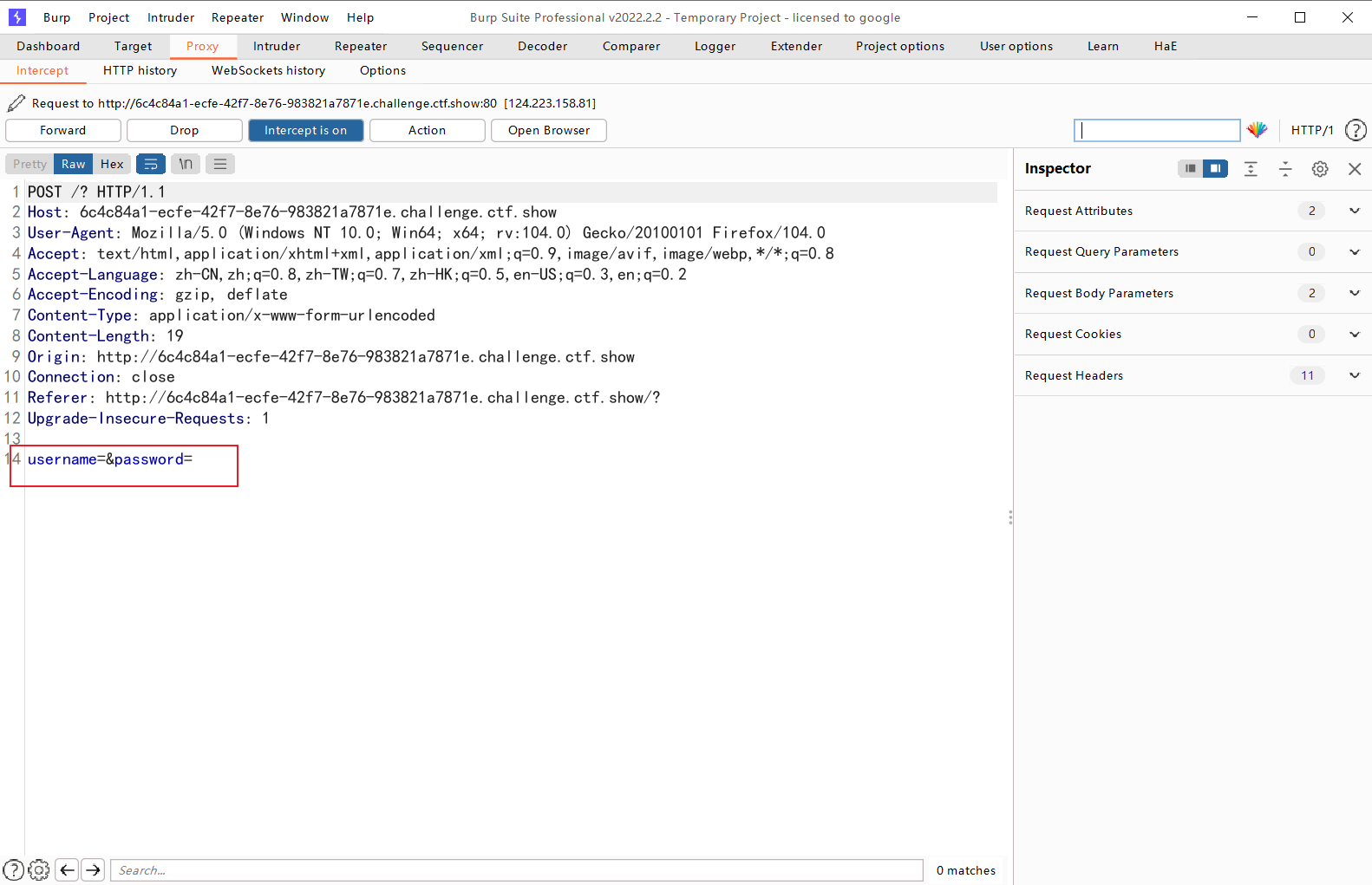Open the Help menu
The height and width of the screenshot is (885, 1372).
[360, 17]
